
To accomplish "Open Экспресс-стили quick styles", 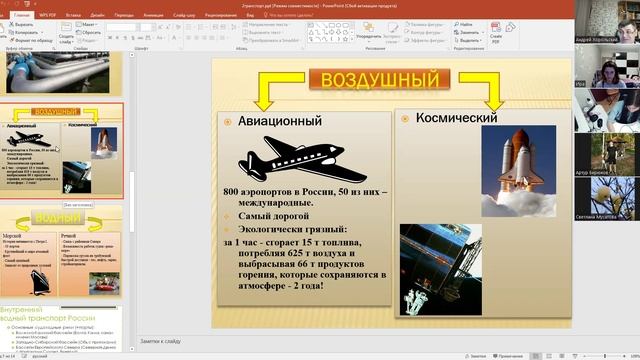I will (x=392, y=33).
